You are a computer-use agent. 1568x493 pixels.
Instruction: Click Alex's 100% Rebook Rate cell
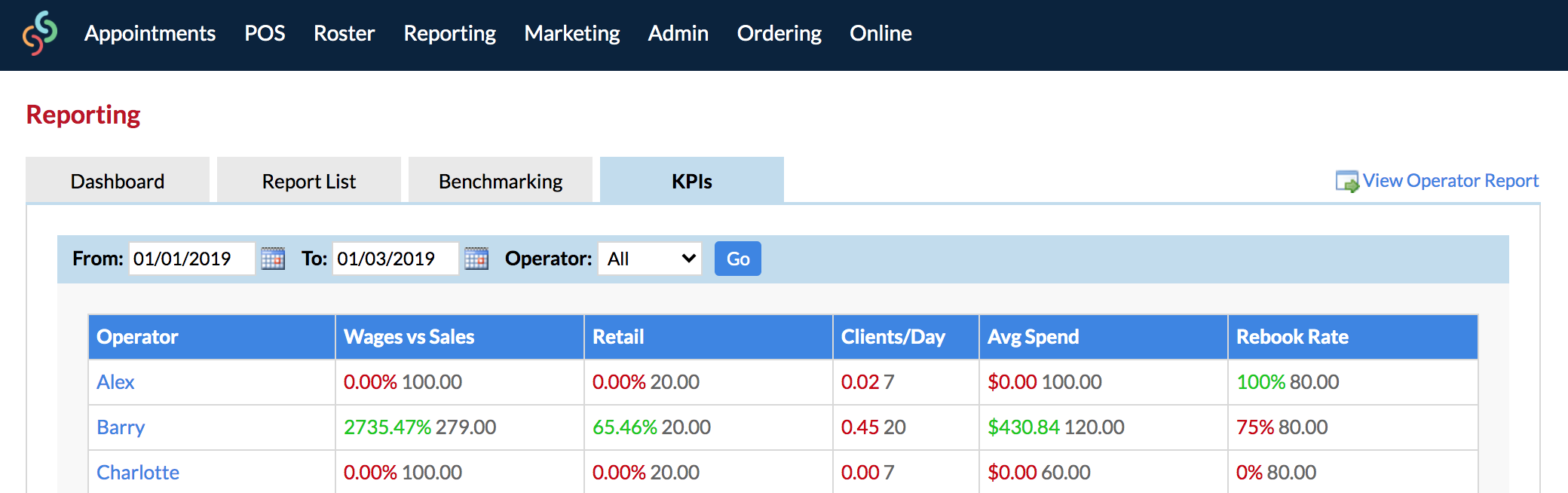(x=1352, y=382)
